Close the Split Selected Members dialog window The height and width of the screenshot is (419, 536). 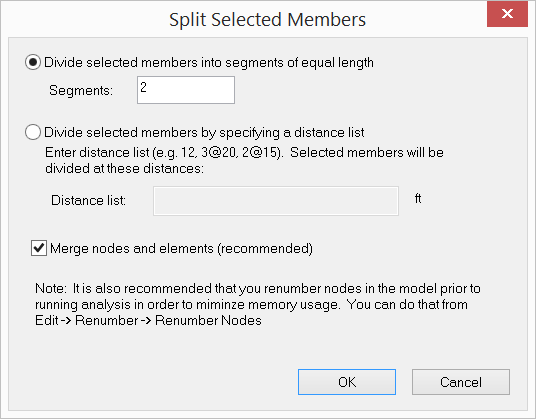pos(507,14)
